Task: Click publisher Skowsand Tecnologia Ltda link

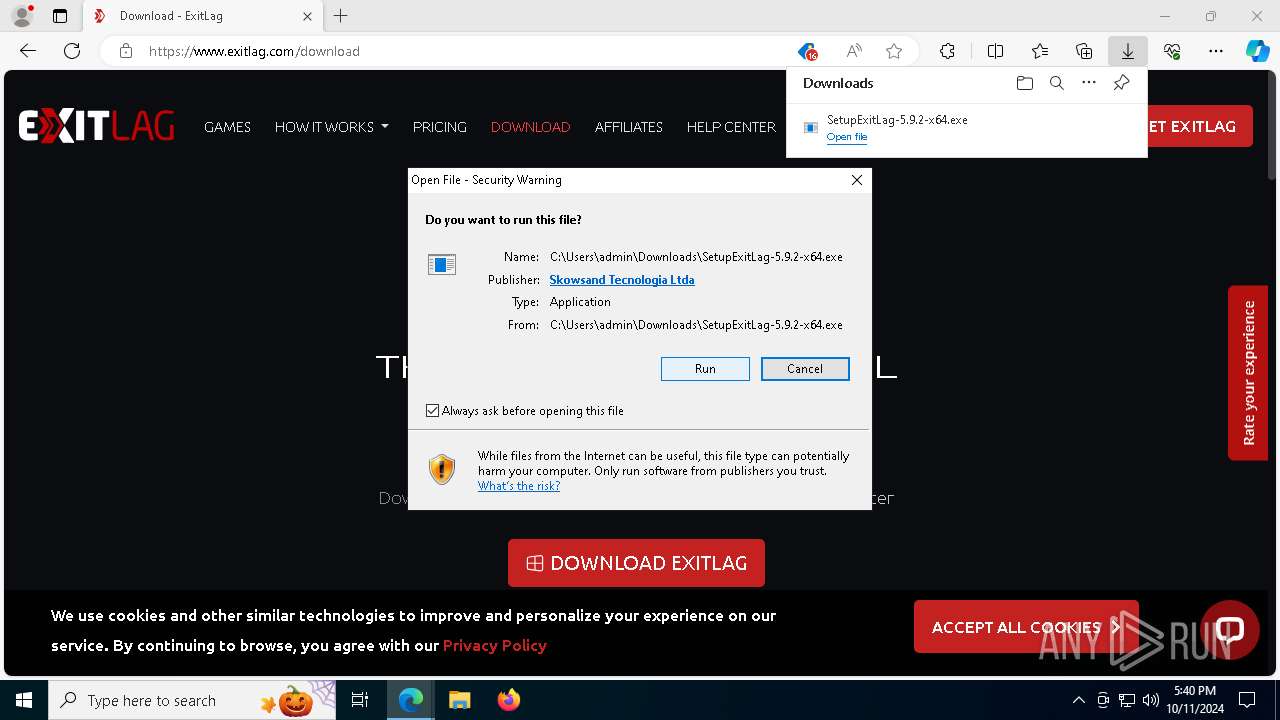Action: tap(622, 280)
